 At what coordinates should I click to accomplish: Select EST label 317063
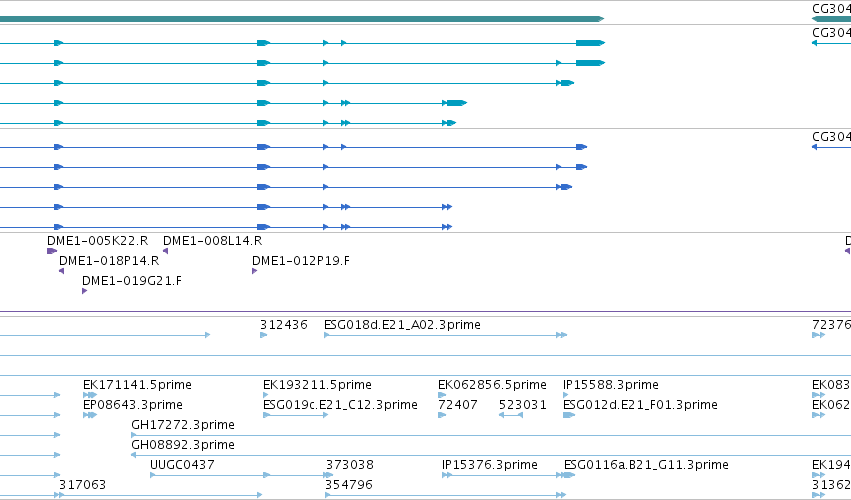click(x=82, y=485)
